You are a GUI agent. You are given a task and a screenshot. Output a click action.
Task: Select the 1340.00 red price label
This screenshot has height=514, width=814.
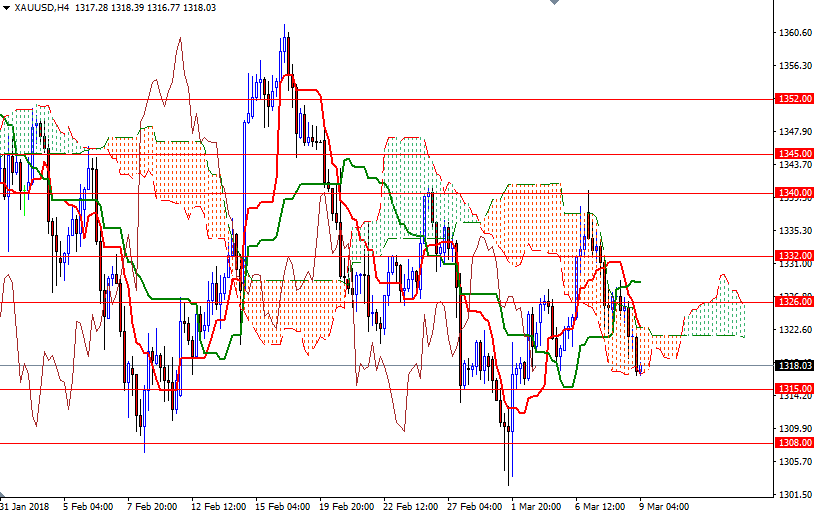pos(794,193)
